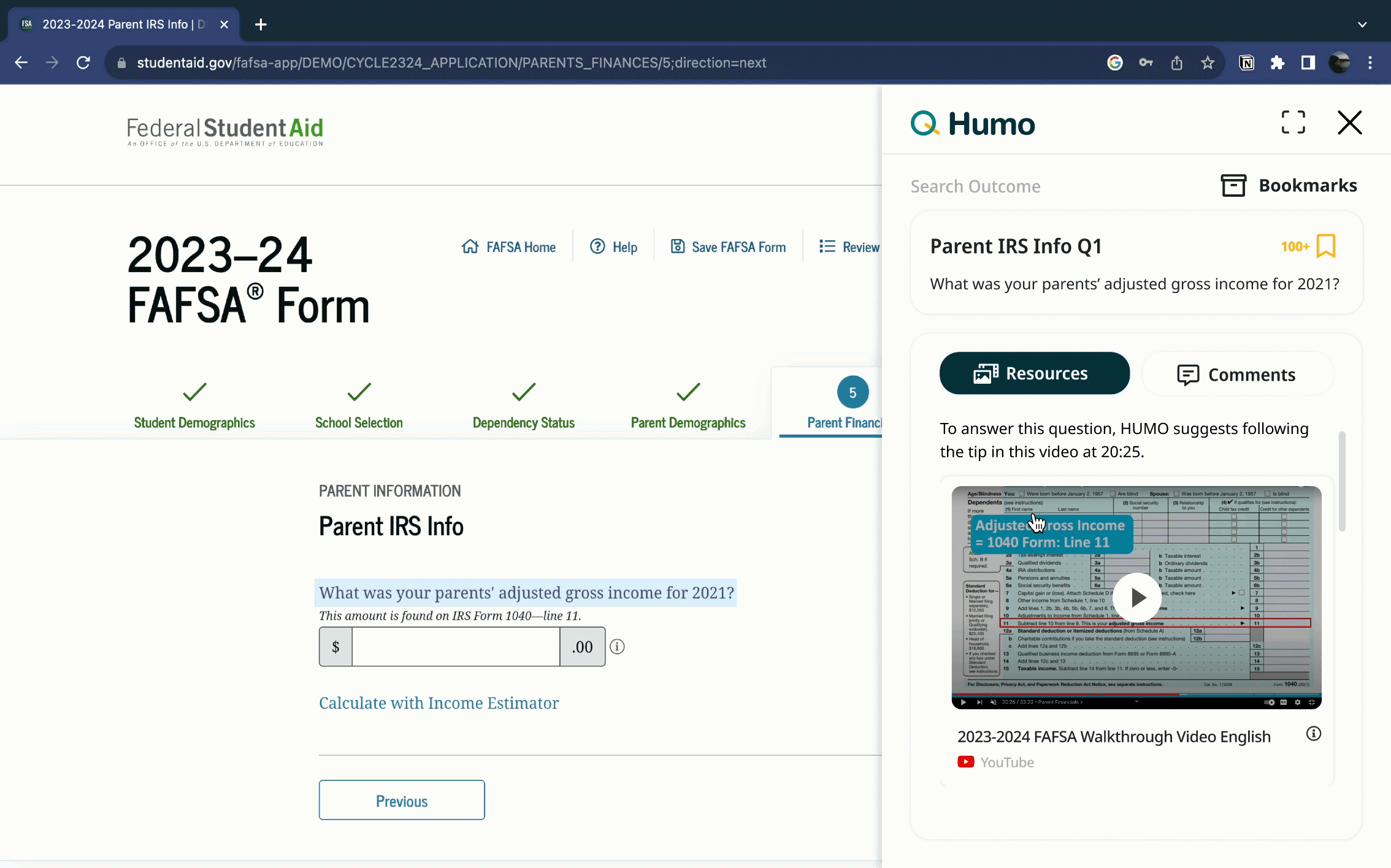The height and width of the screenshot is (868, 1391).
Task: Click Save FAFSA Form
Action: (x=728, y=247)
